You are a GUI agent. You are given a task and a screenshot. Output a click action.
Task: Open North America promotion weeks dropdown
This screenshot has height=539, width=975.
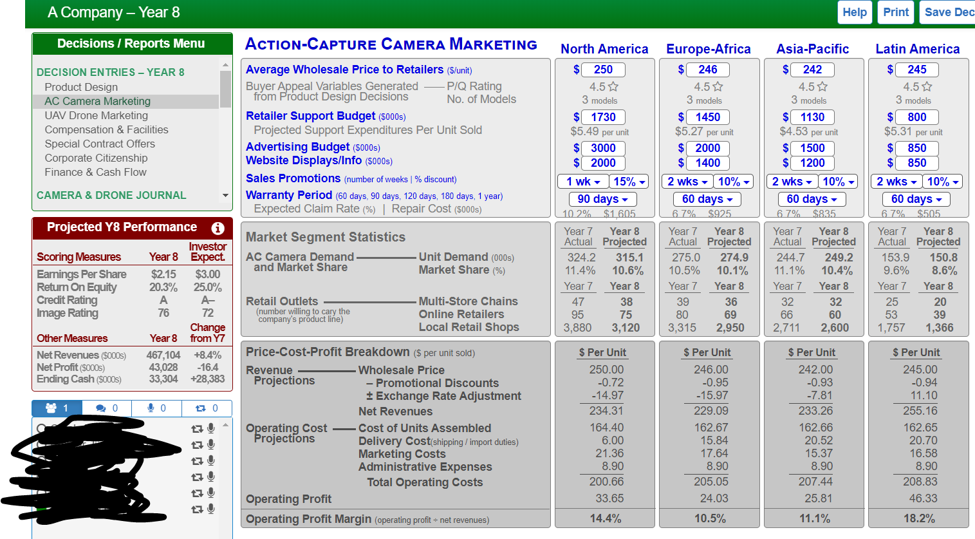[583, 182]
